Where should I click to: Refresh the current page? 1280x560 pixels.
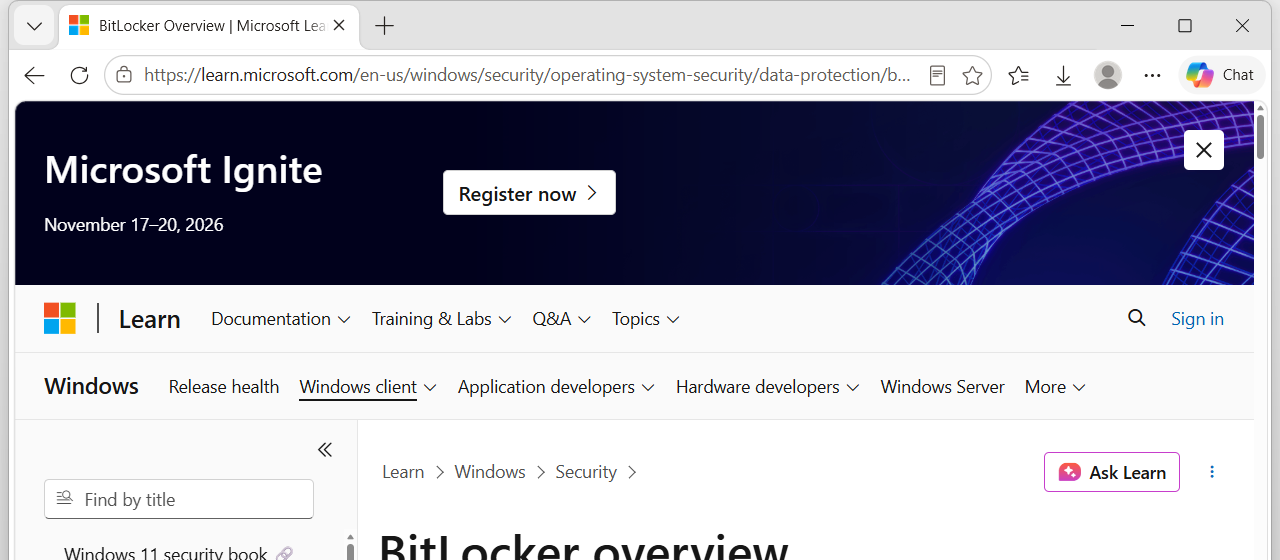pos(80,75)
